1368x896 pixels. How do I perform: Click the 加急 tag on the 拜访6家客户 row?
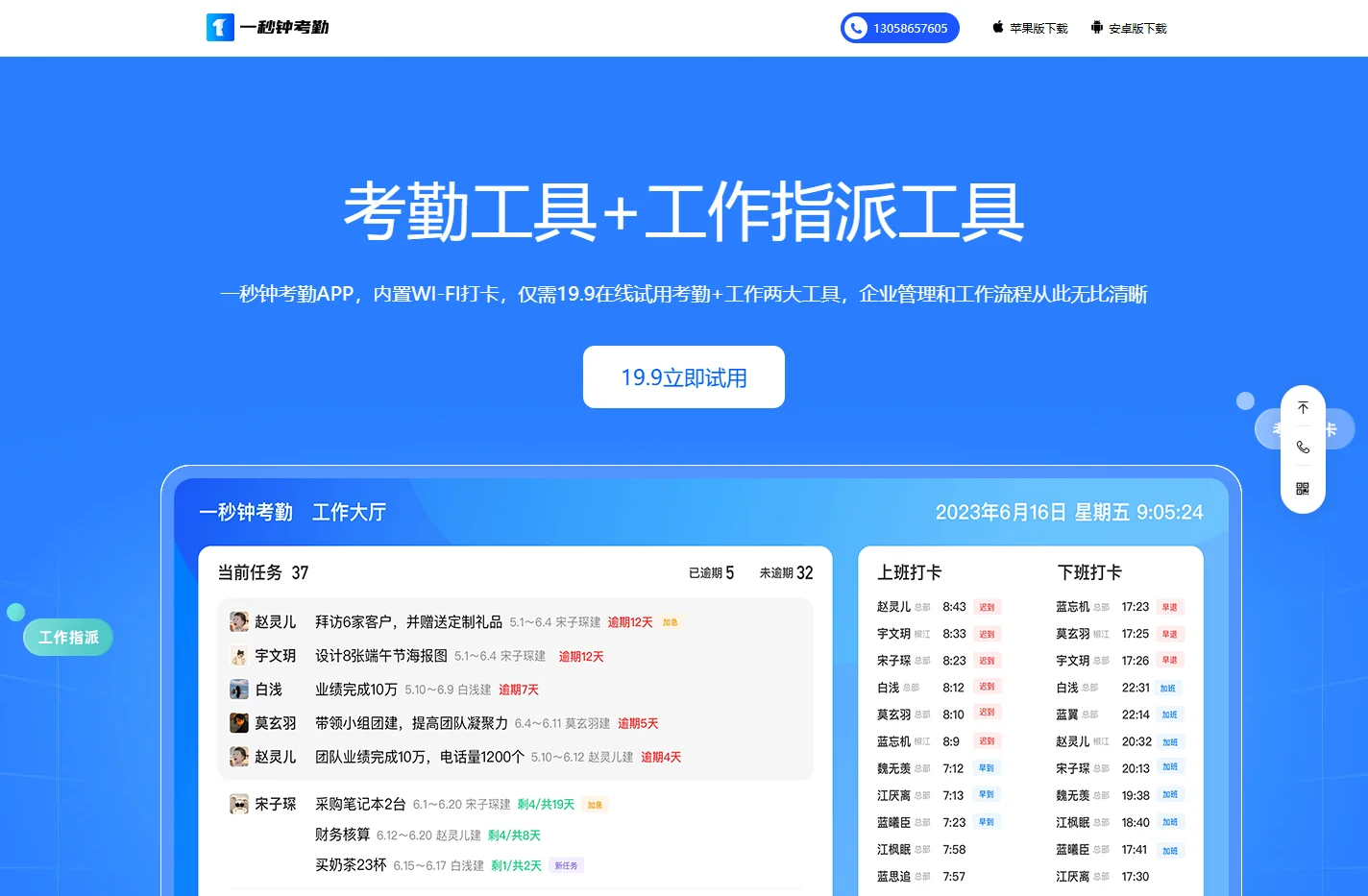click(x=671, y=622)
